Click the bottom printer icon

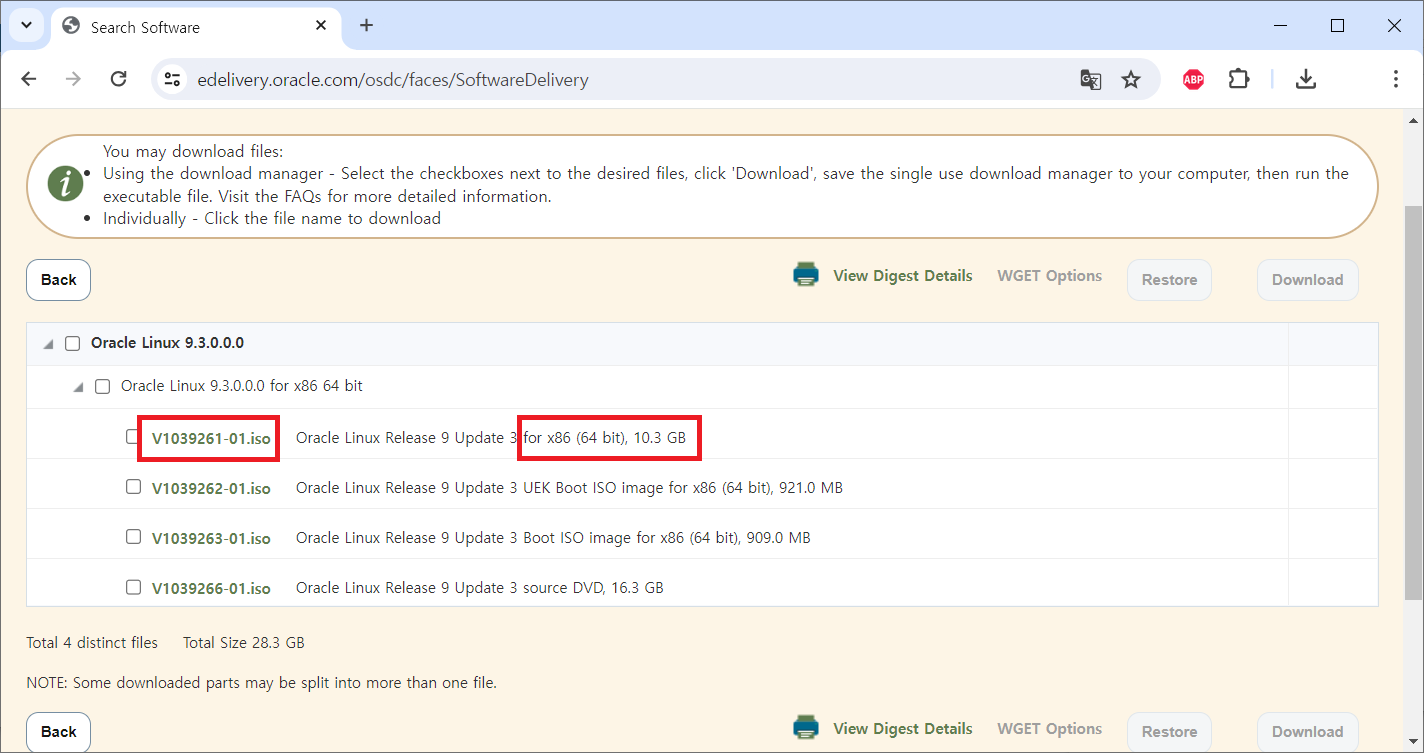(806, 728)
